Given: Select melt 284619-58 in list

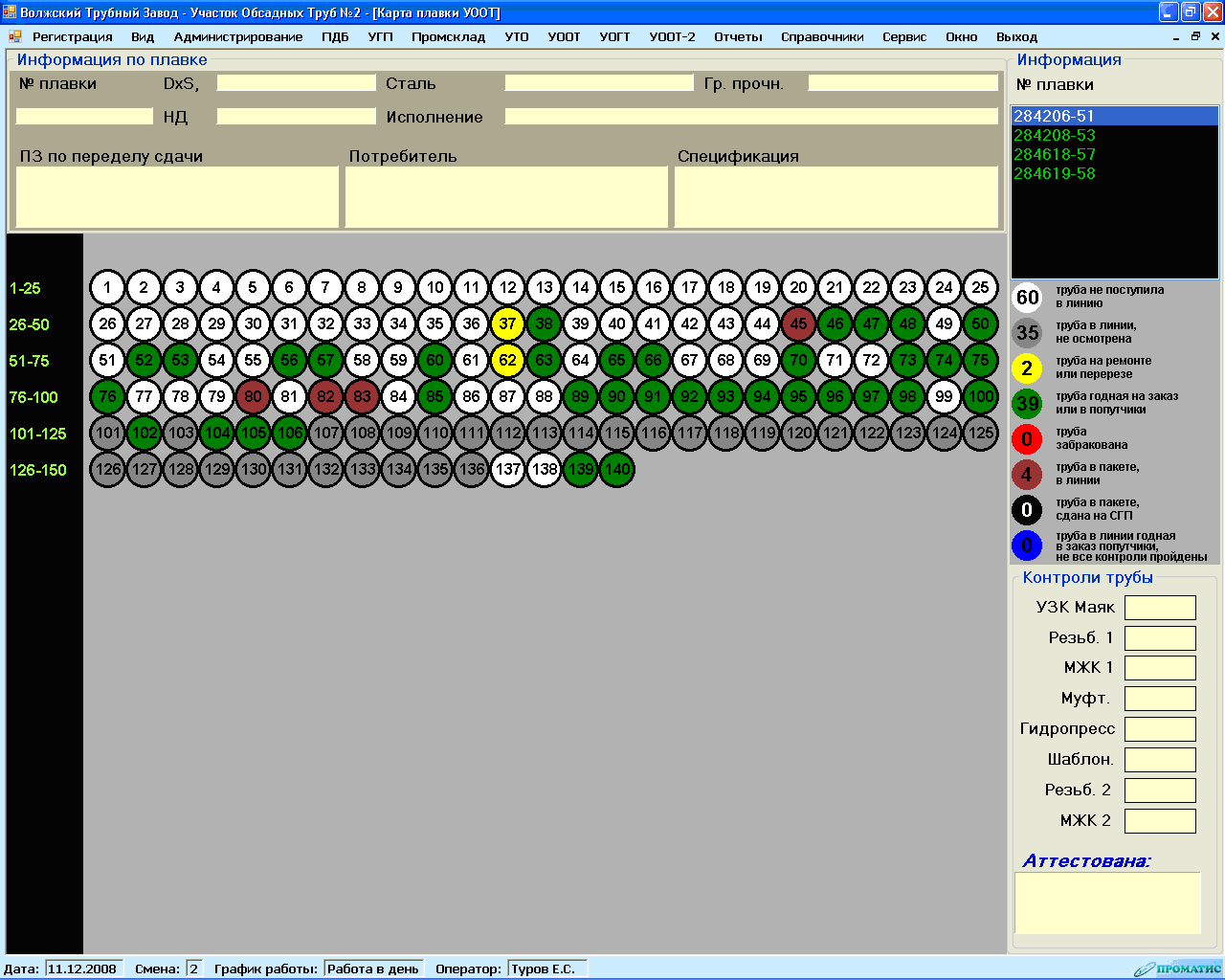Looking at the screenshot, I should tap(1054, 173).
